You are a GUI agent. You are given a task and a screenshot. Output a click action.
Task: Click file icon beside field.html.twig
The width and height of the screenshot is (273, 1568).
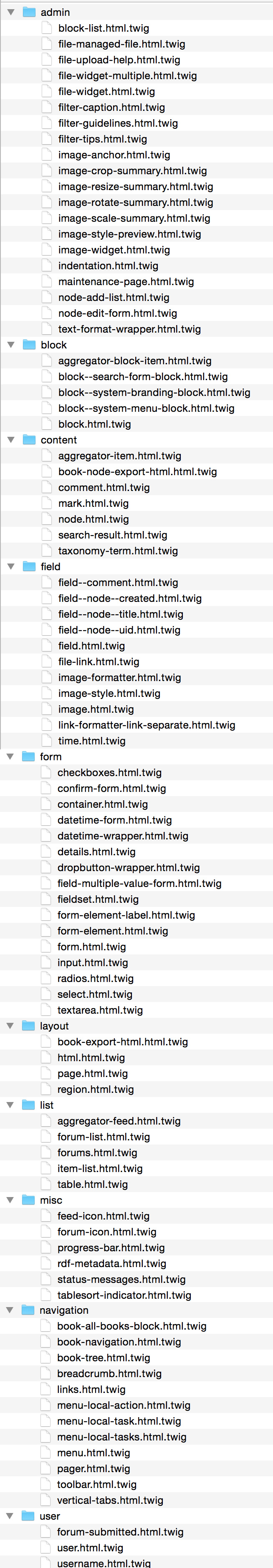[x=47, y=645]
